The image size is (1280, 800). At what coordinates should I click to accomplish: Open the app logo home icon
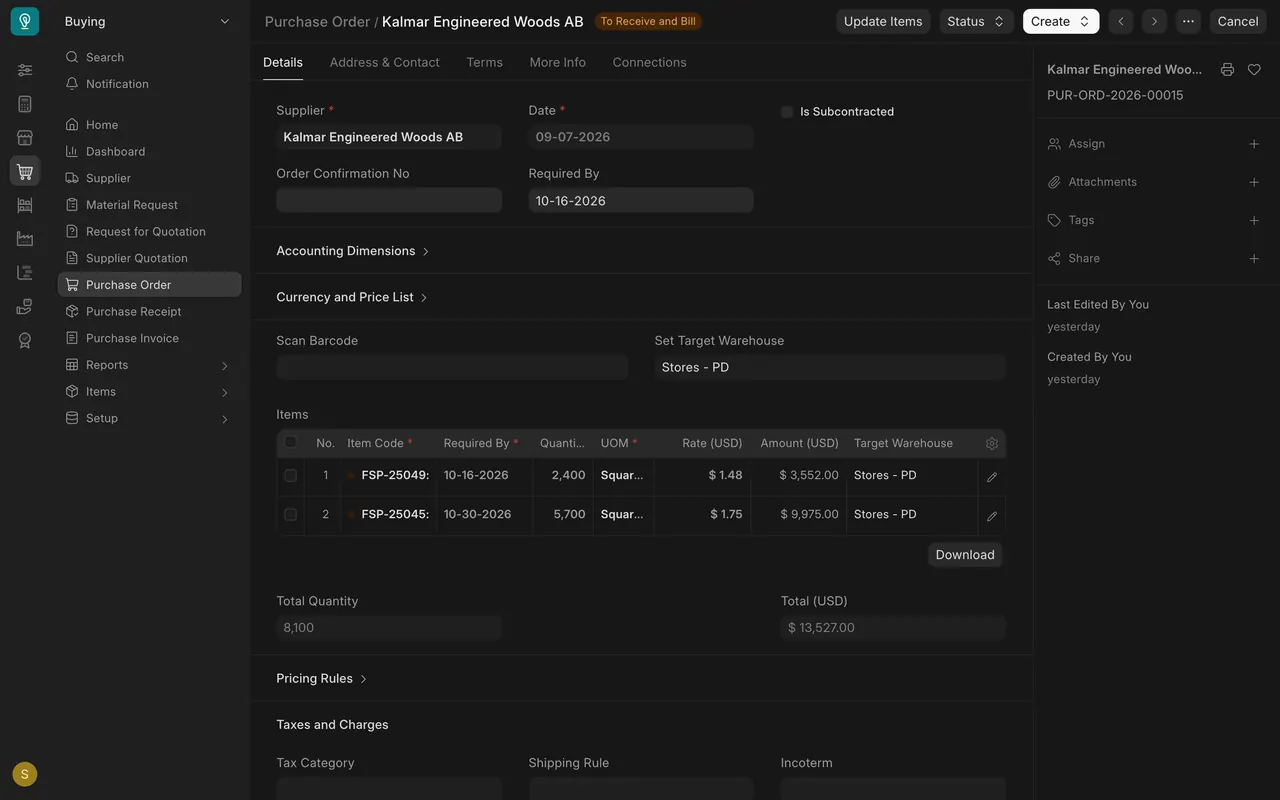25,21
